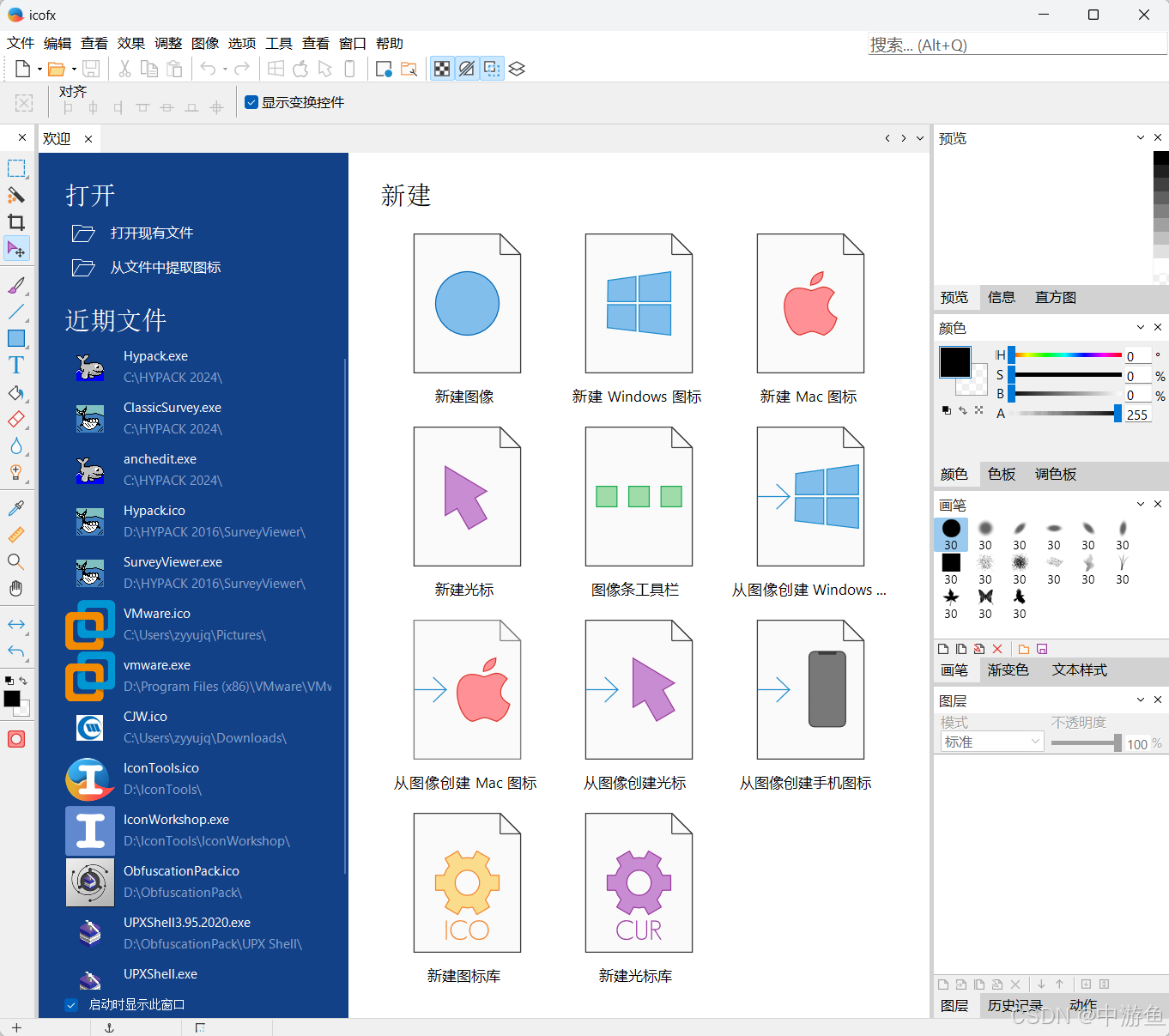Click the cut scissors icon
This screenshot has width=1169, height=1036.
(x=124, y=69)
